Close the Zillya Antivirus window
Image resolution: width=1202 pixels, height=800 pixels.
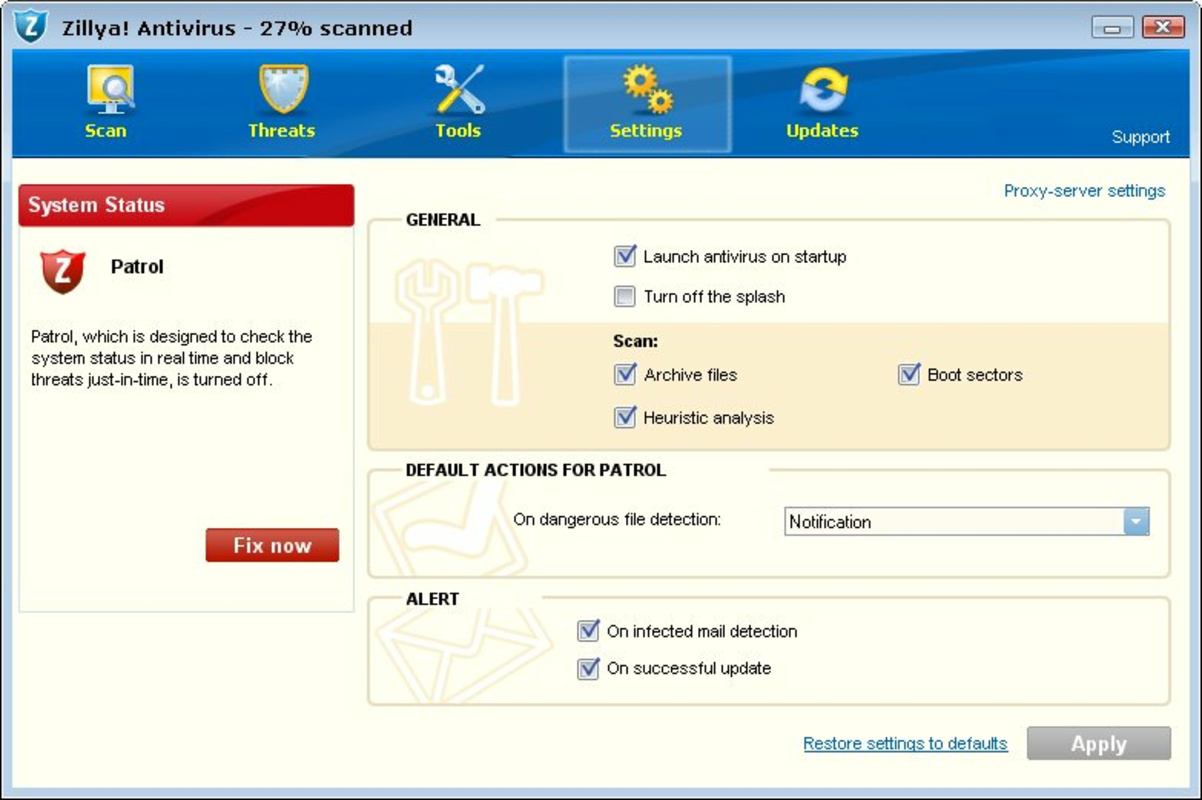coord(1162,27)
